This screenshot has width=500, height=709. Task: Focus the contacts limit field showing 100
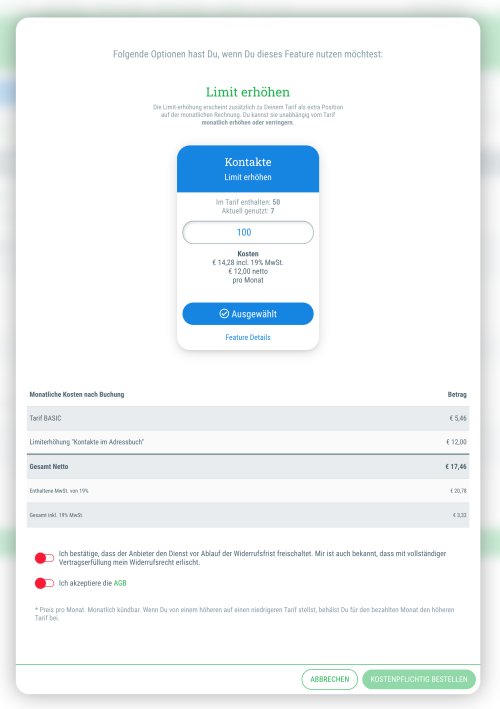(248, 232)
